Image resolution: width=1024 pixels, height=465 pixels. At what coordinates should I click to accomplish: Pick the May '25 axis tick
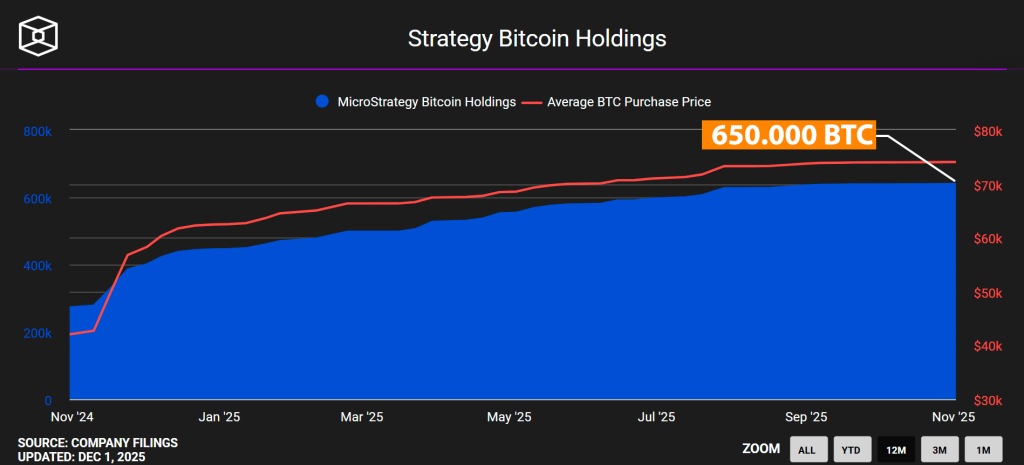510,416
